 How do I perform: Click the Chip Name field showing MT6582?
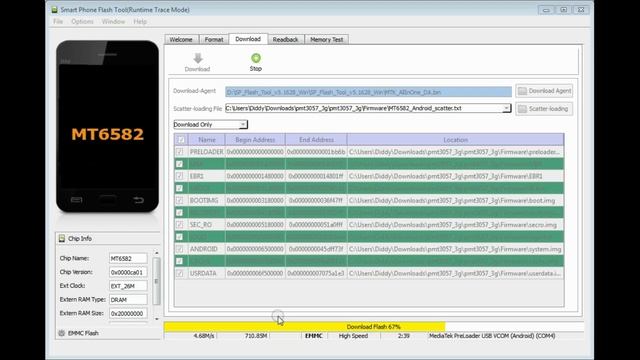tap(128, 258)
